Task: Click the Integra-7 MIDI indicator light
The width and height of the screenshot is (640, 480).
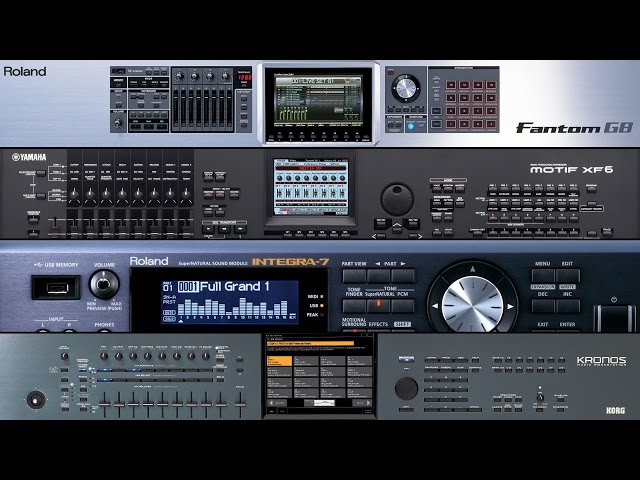Action: coord(322,296)
